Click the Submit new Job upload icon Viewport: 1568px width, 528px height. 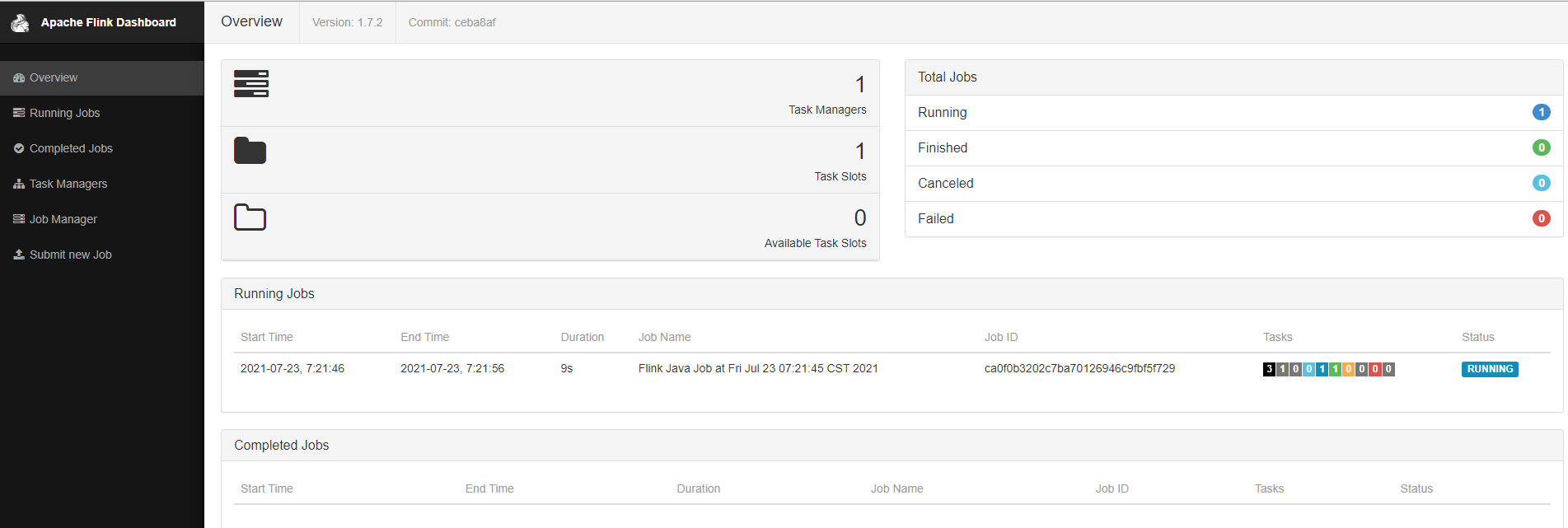(x=19, y=255)
